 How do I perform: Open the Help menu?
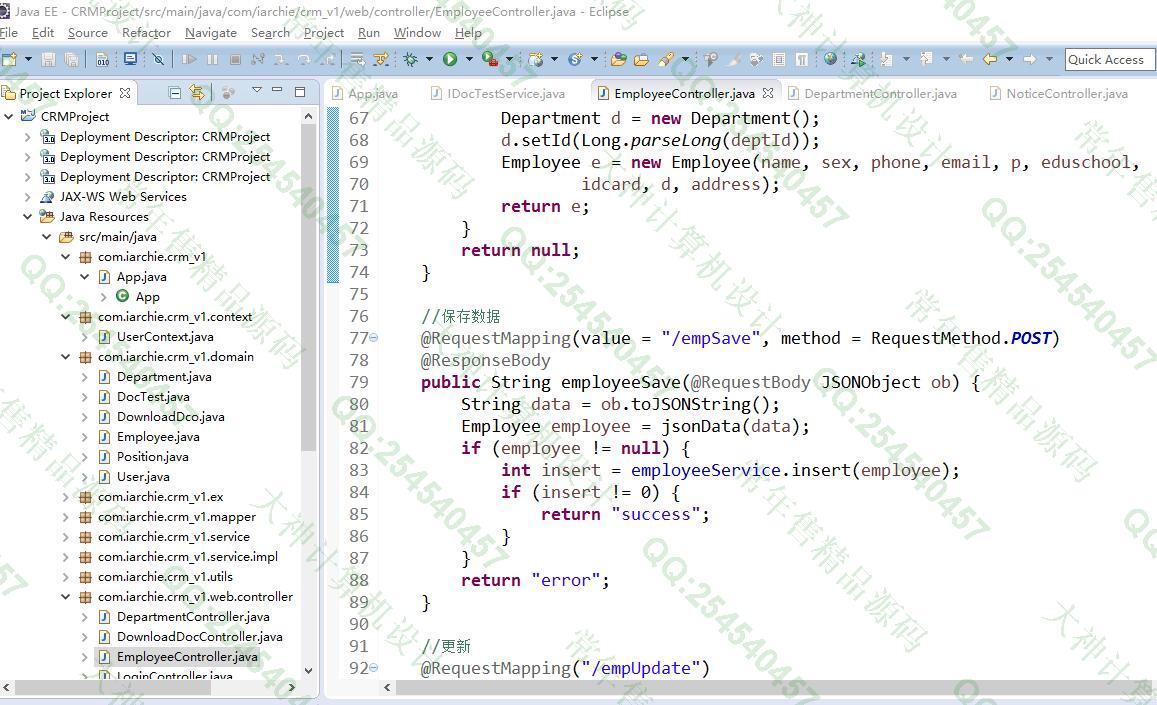coord(468,32)
